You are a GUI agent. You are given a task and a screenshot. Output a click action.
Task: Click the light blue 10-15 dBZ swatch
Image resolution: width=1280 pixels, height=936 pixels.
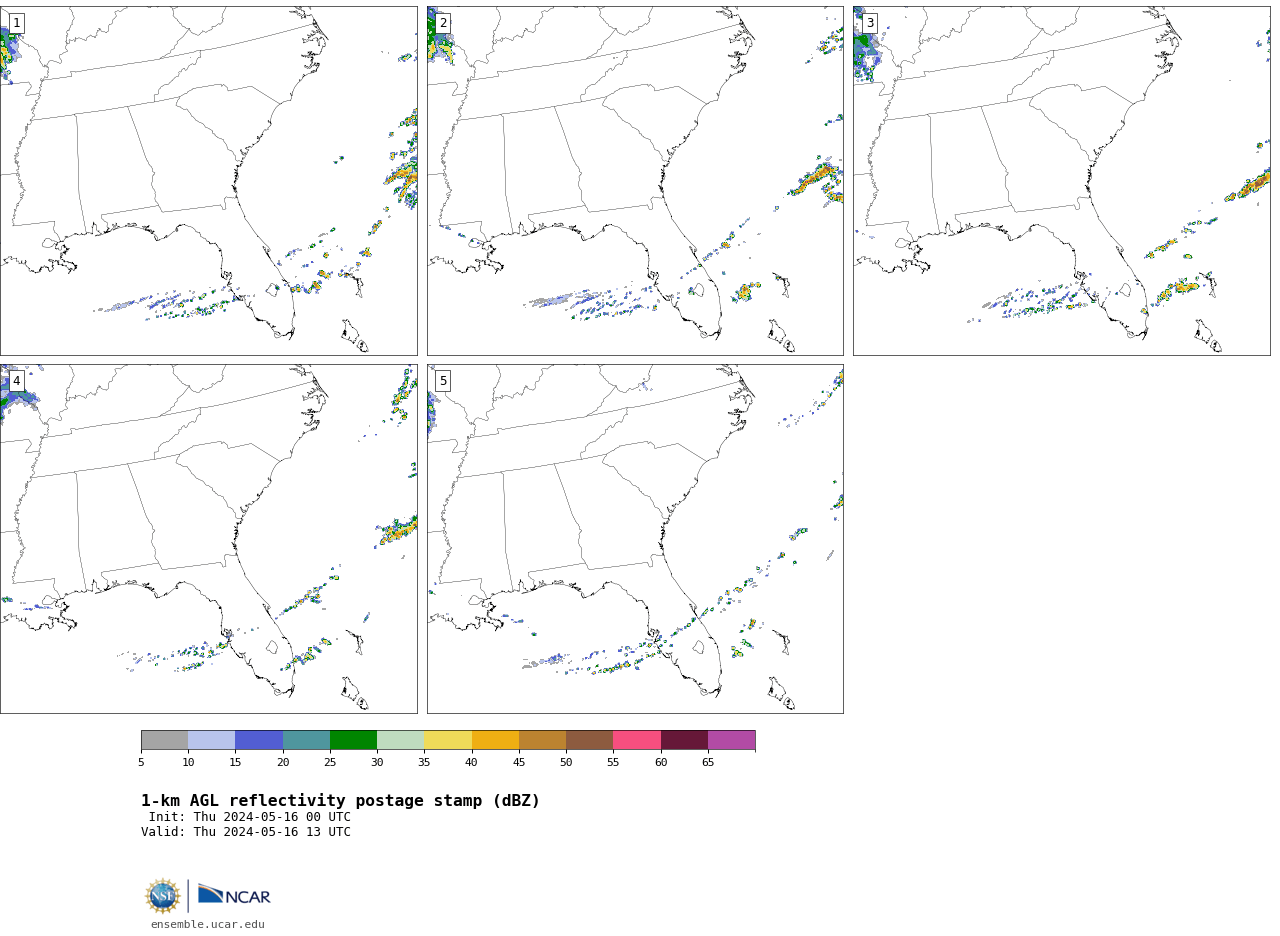pyautogui.click(x=212, y=740)
